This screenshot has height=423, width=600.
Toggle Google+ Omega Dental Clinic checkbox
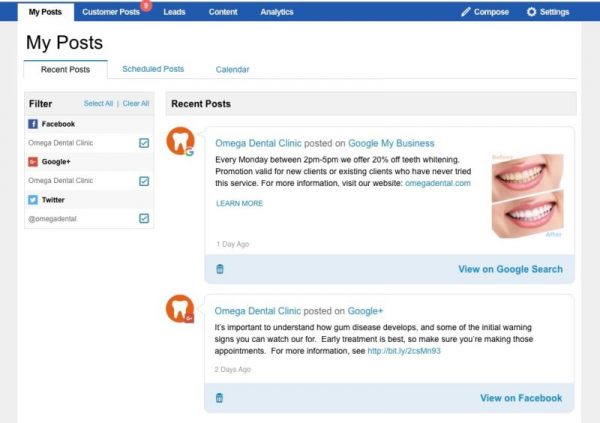tap(144, 181)
